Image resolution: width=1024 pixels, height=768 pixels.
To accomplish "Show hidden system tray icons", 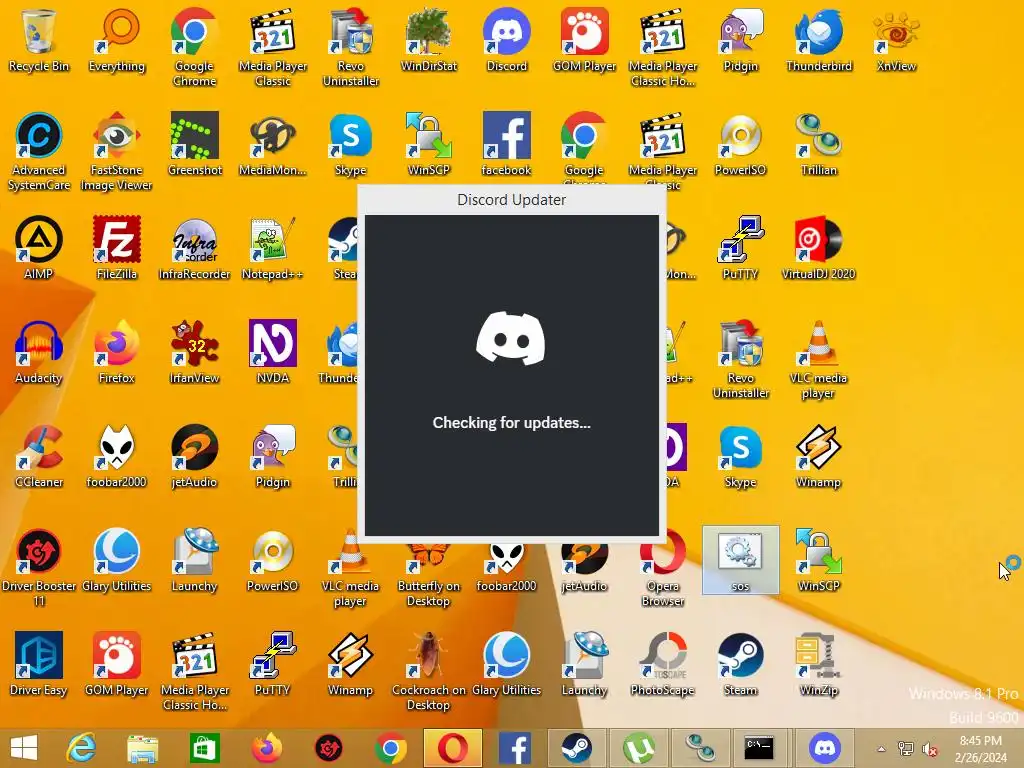I will pos(881,749).
